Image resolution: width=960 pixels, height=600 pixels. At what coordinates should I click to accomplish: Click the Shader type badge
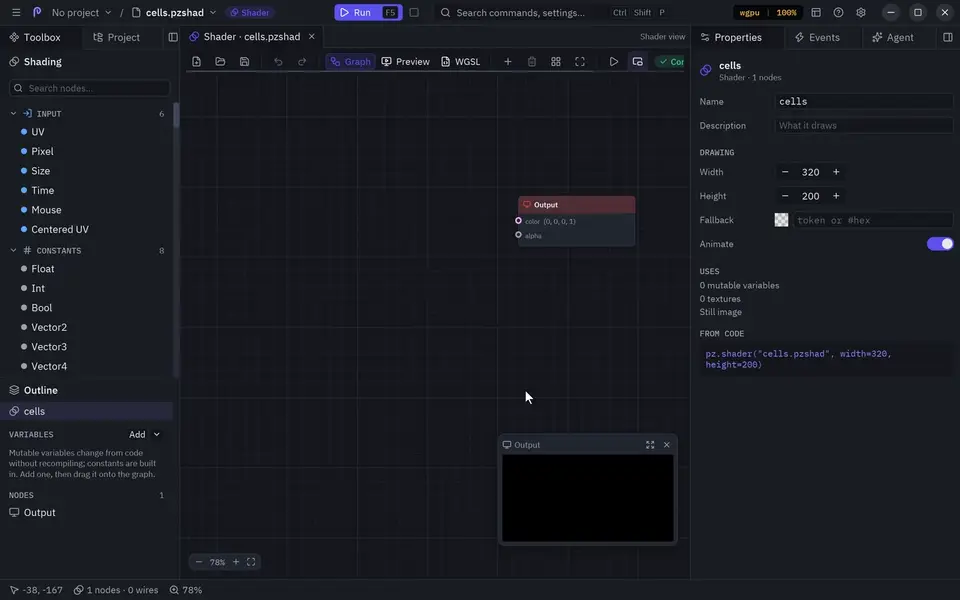tap(249, 12)
